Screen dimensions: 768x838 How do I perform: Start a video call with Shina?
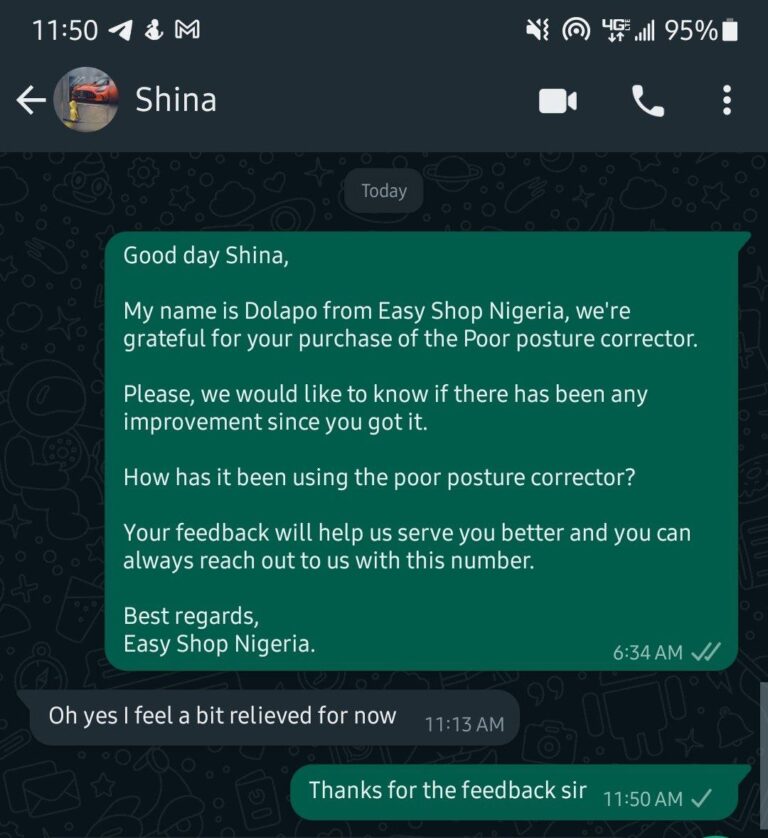tap(557, 101)
